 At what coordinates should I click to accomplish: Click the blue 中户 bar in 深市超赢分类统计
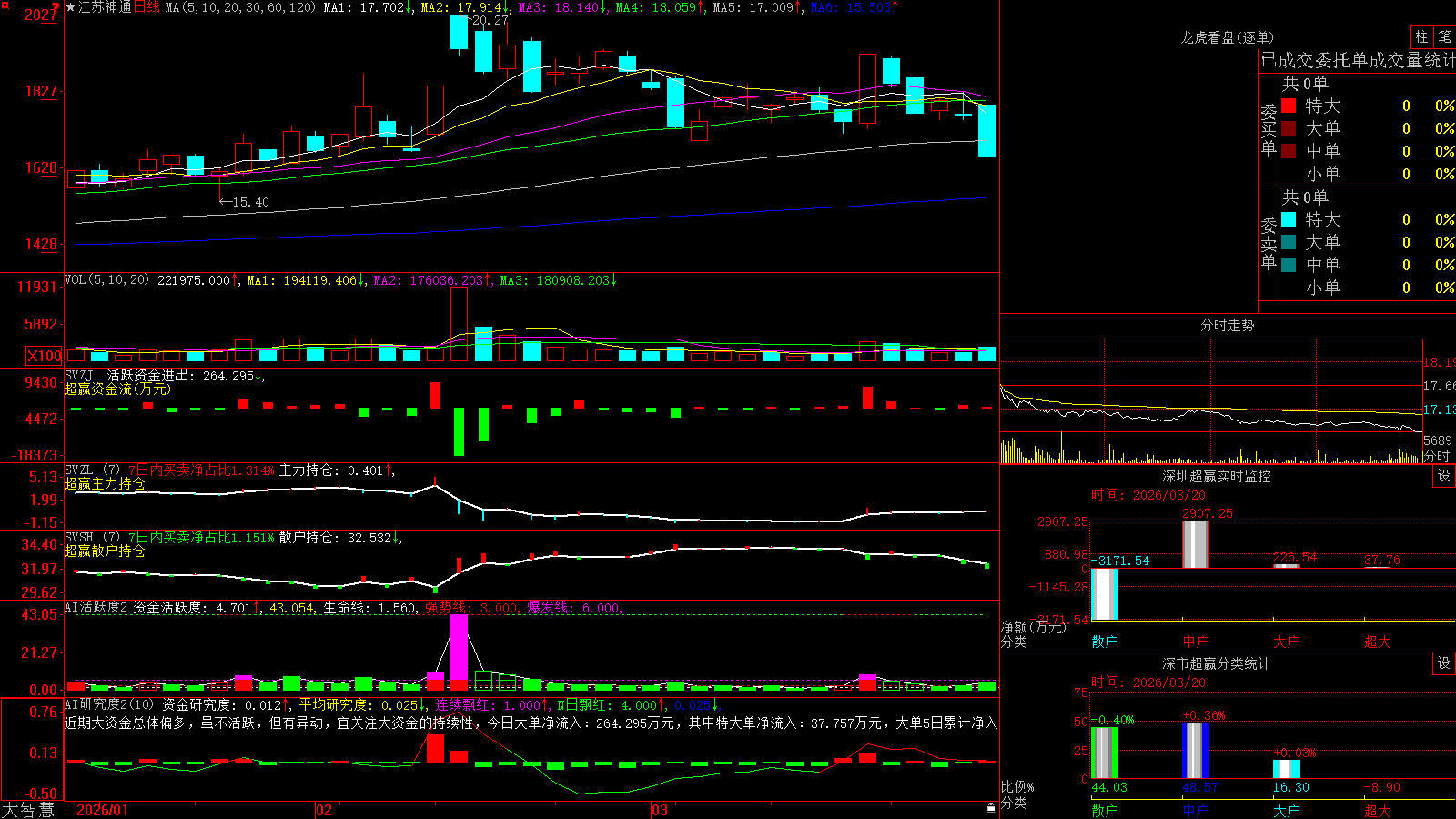pos(1195,751)
